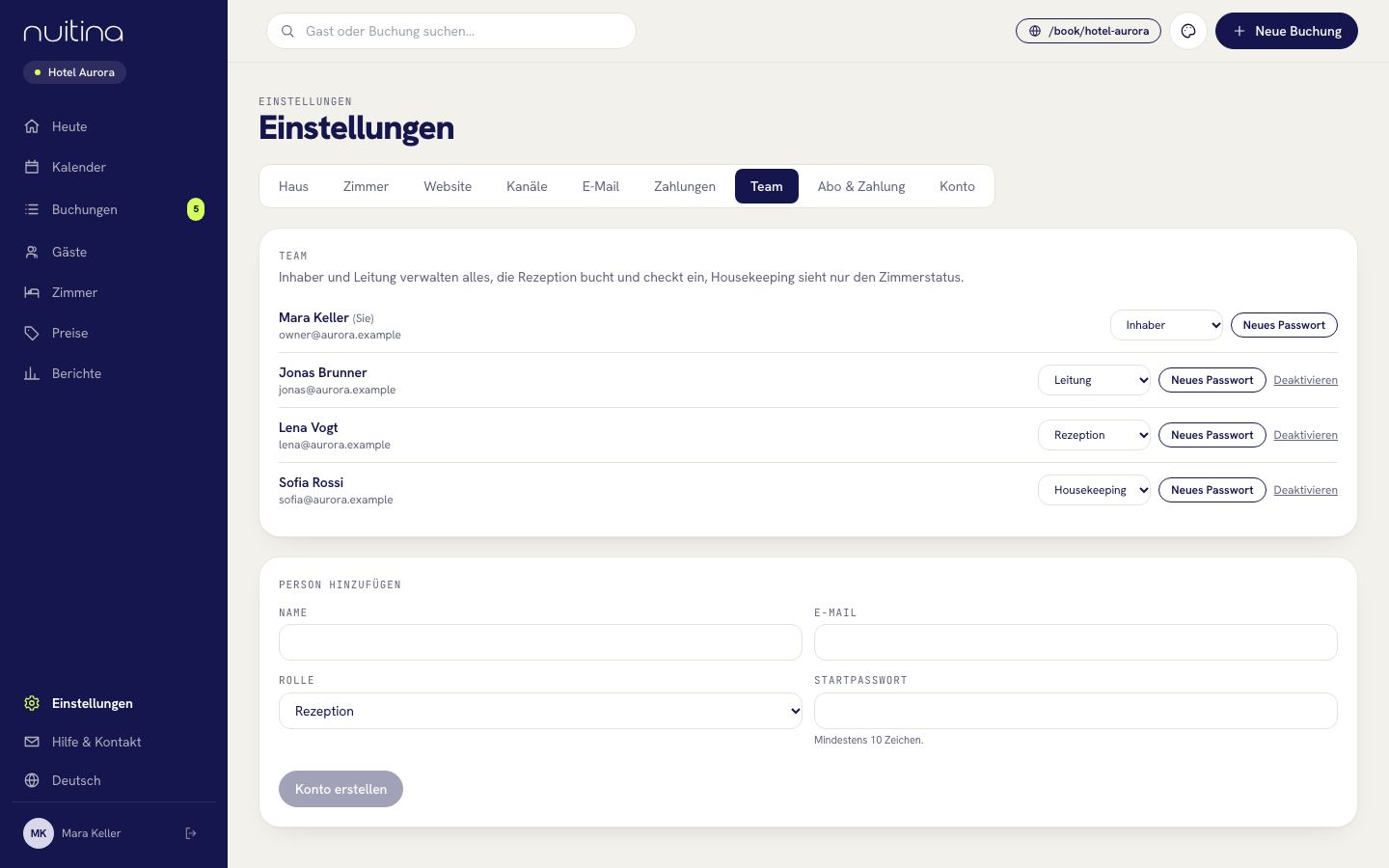This screenshot has width=1389, height=868.
Task: Open Jonas Brunner's Leitung role dropdown
Action: pyautogui.click(x=1094, y=380)
